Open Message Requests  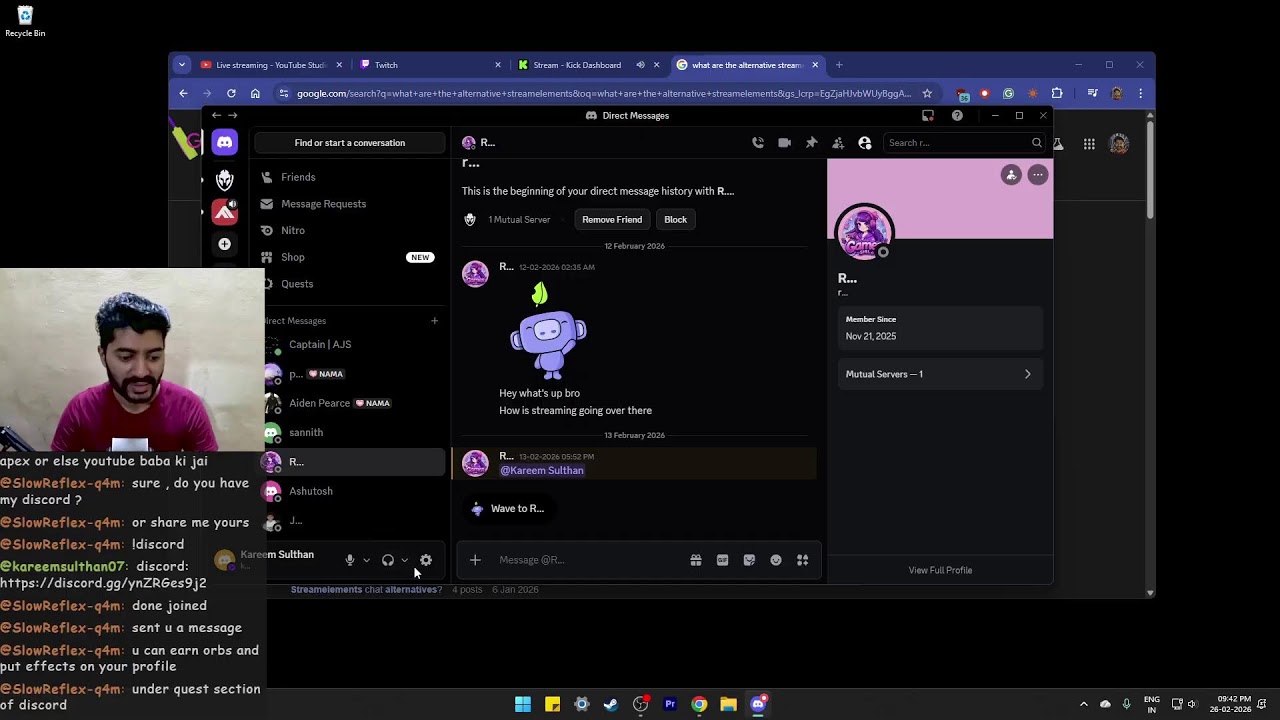[x=323, y=204]
